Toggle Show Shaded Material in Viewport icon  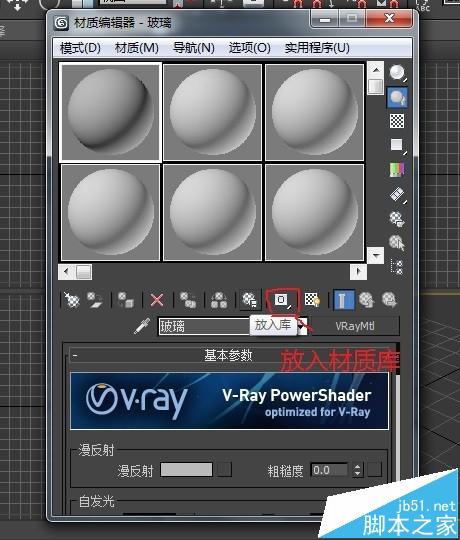313,300
